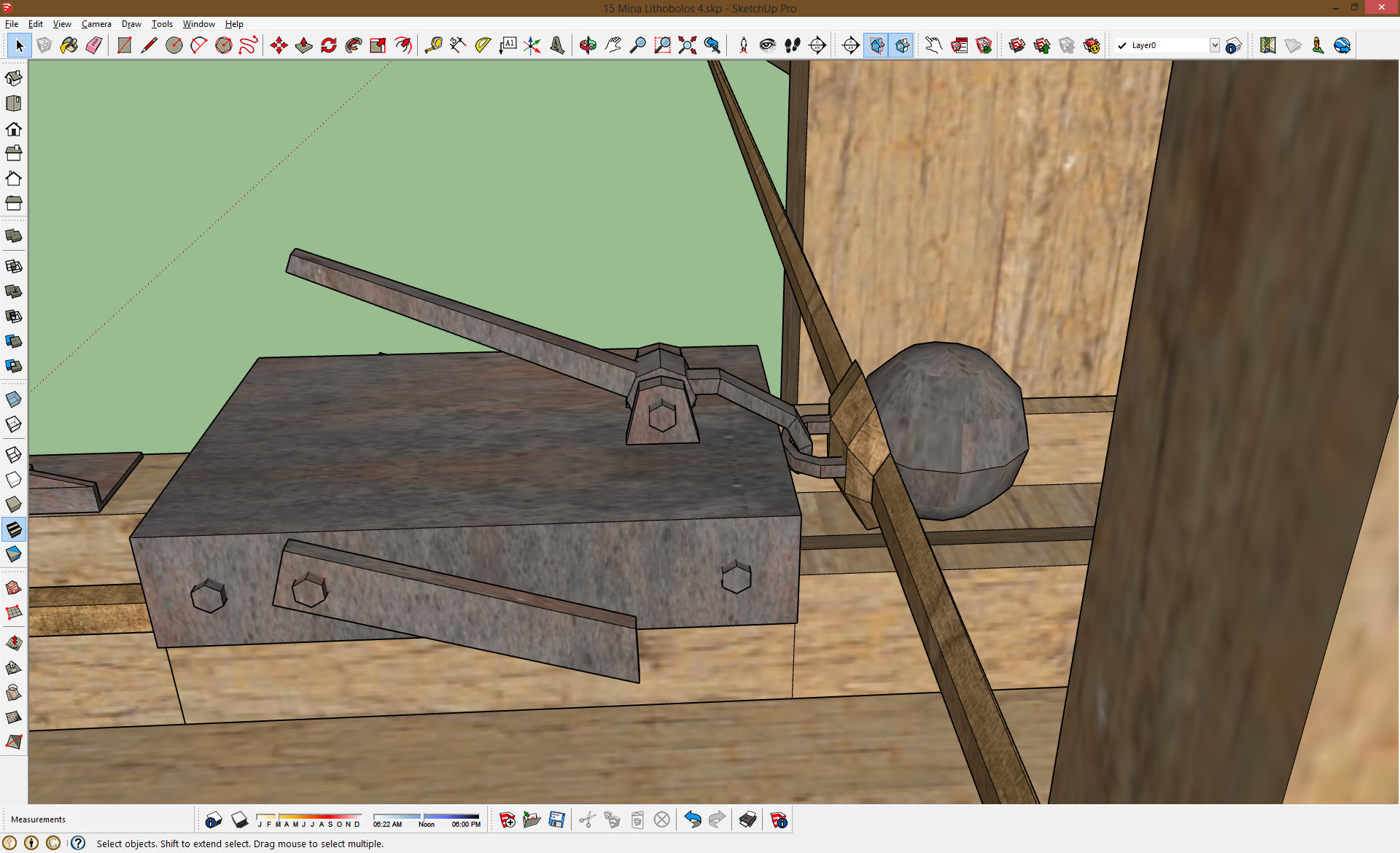Select the Eraser tool
This screenshot has height=853, width=1400.
coord(94,45)
